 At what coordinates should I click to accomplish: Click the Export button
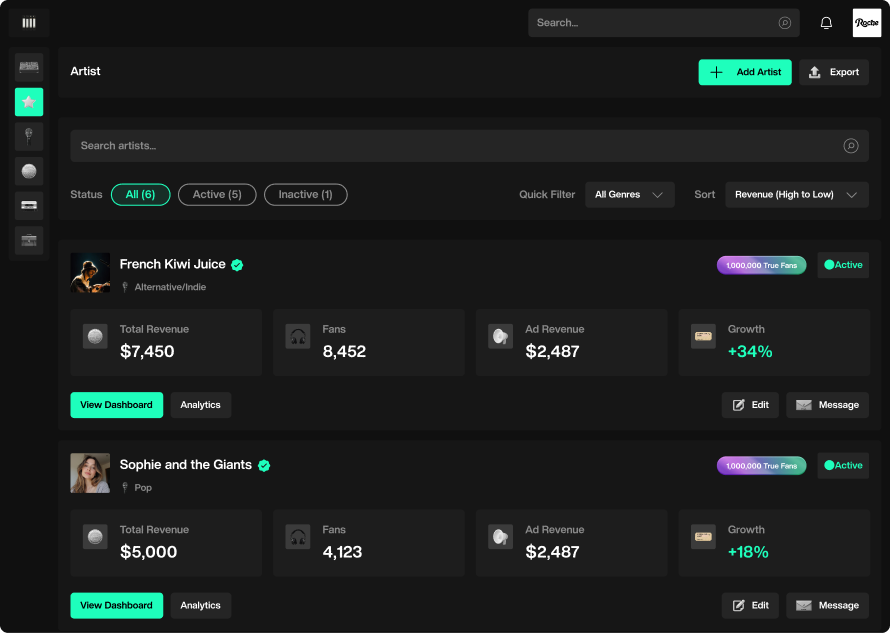pyautogui.click(x=834, y=72)
